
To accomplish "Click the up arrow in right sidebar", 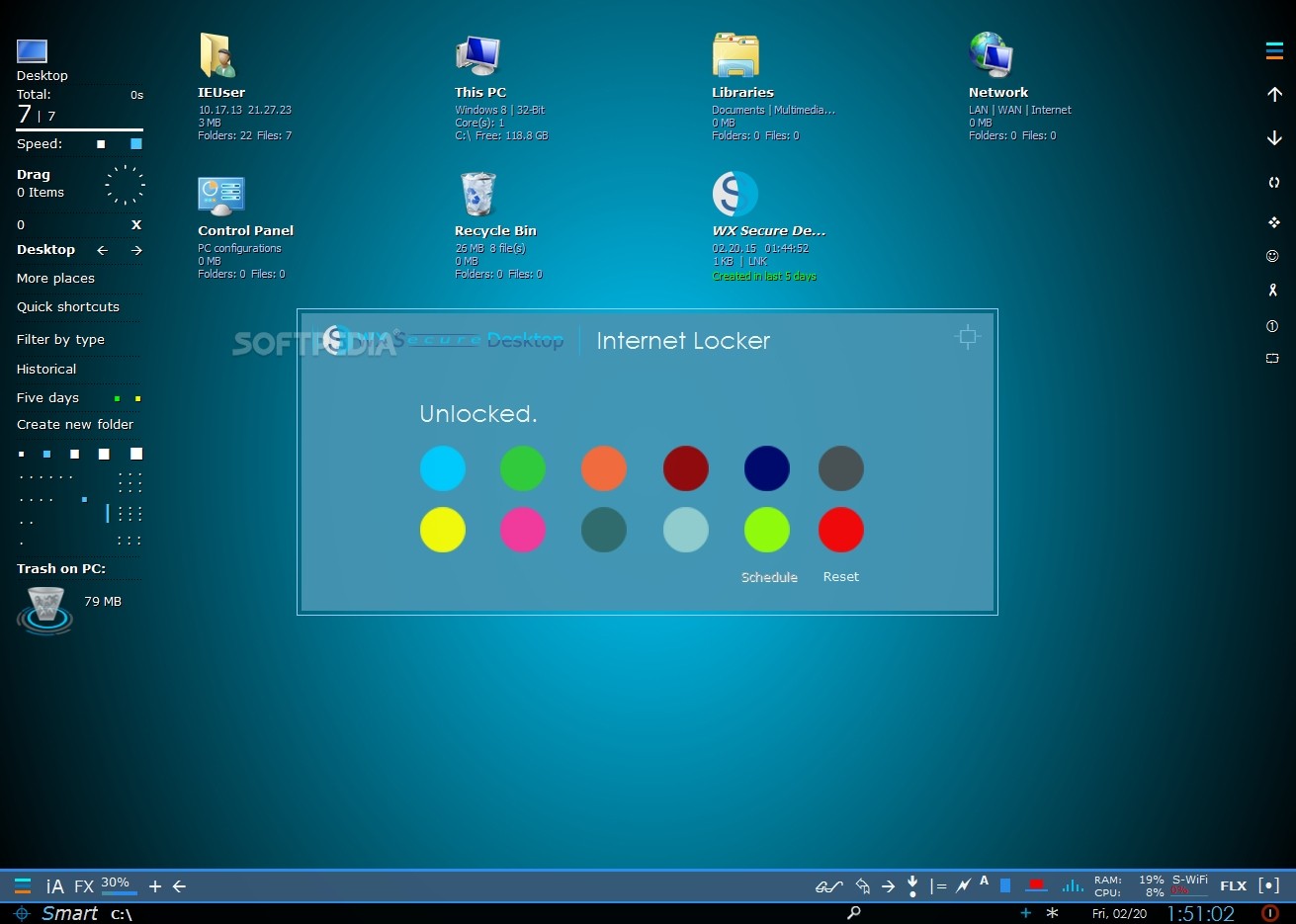I will click(x=1274, y=95).
